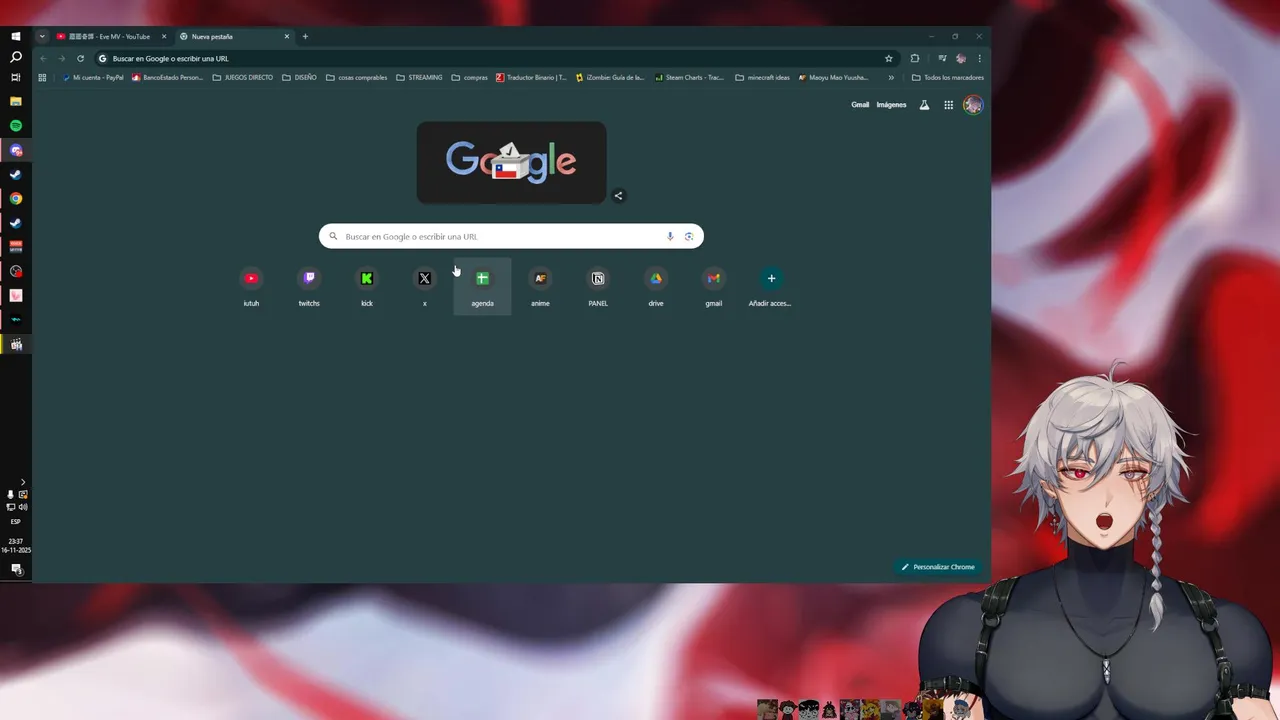
Task: Open the Chrome profile avatar in toolbar
Action: coord(961,58)
